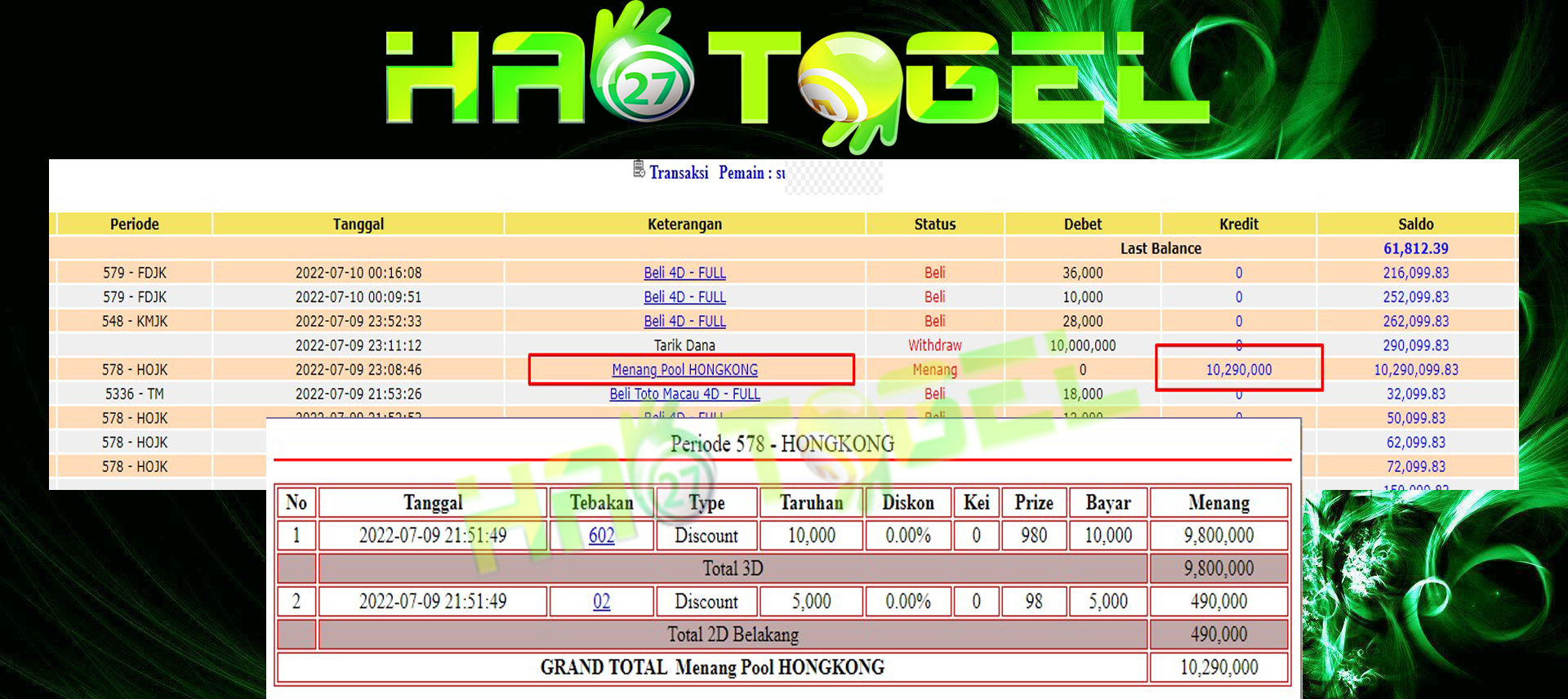This screenshot has width=1568, height=699.
Task: Click the Total 2D Belakang row label
Action: [x=733, y=634]
